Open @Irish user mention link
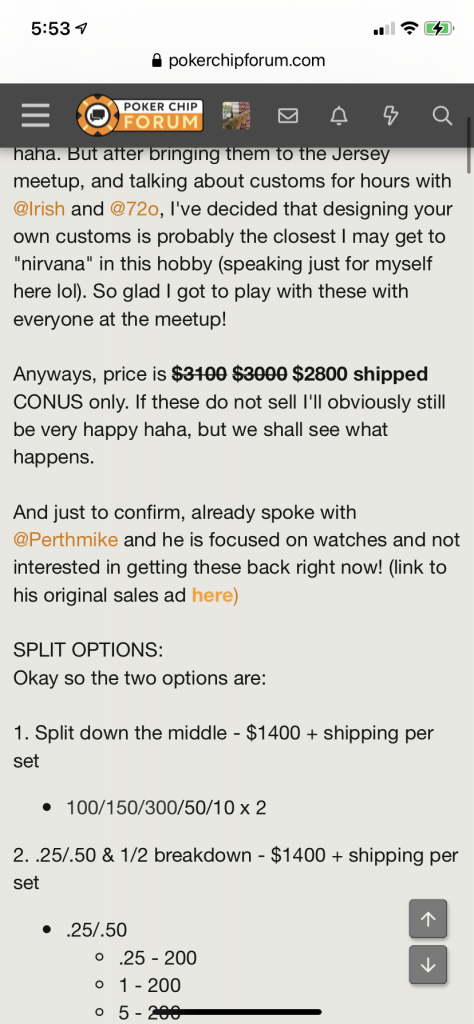Viewport: 474px width, 1024px height. tap(39, 209)
